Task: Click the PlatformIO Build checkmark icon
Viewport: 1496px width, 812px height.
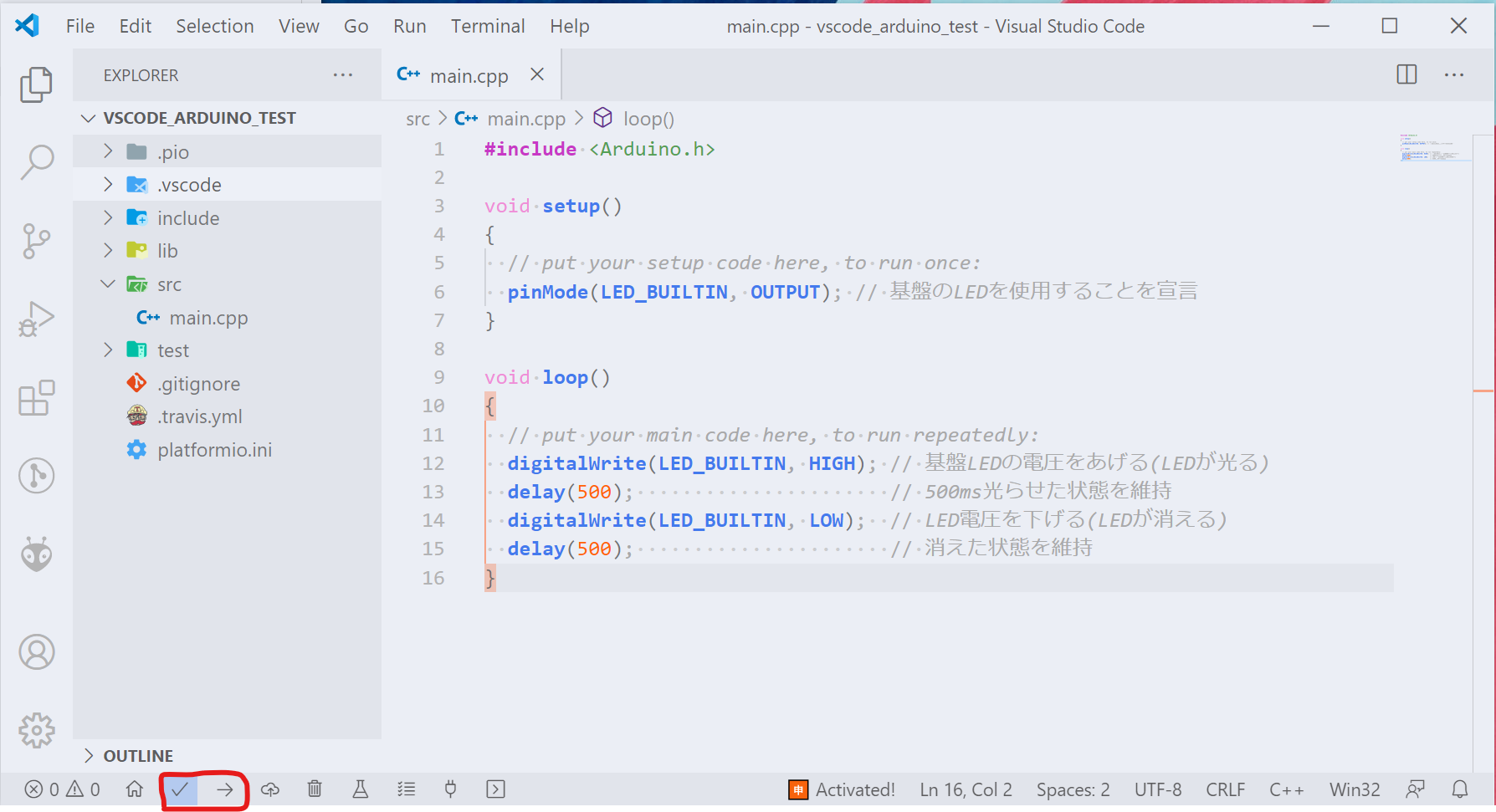Action: click(180, 789)
